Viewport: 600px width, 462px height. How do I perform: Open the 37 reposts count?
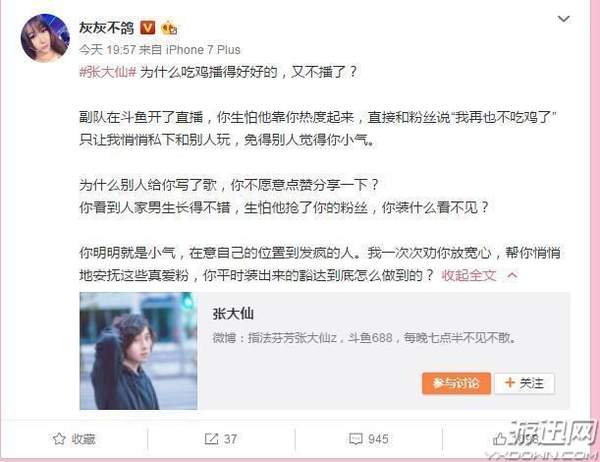coord(230,439)
